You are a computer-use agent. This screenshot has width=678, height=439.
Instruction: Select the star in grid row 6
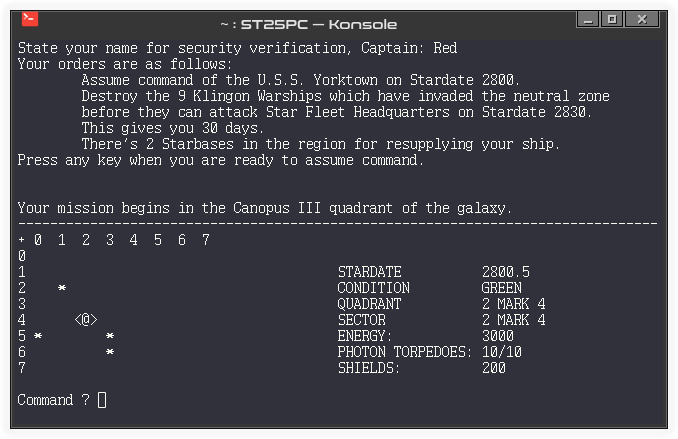[x=110, y=352]
